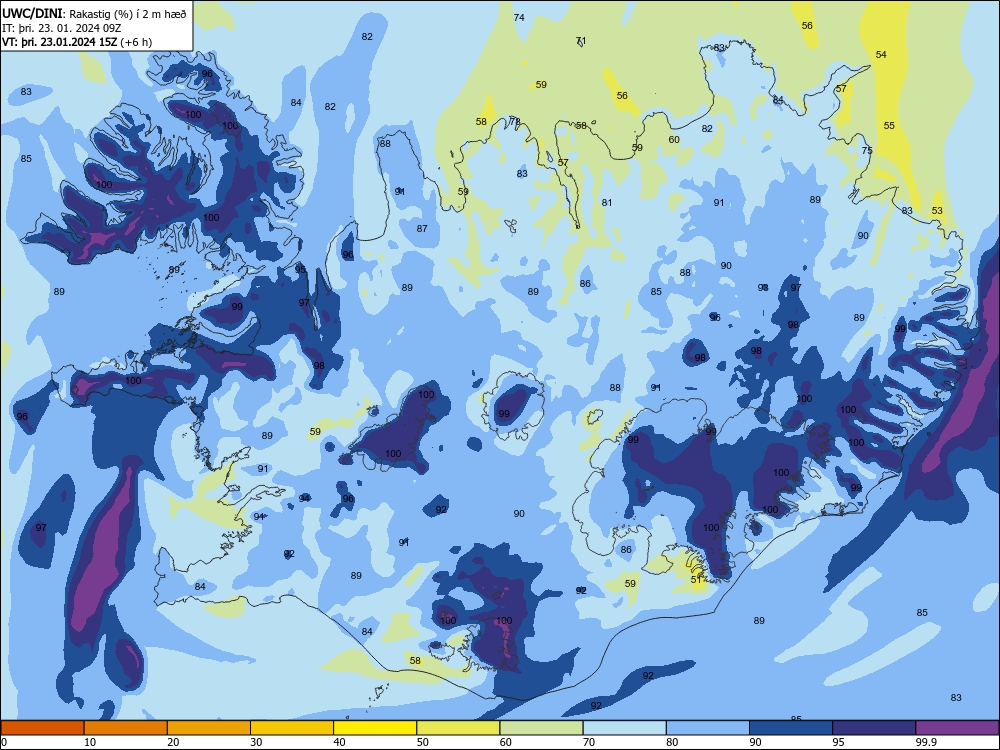The width and height of the screenshot is (1000, 750).
Task: Select the amber 30–40 legend swatch
Action: click(292, 728)
